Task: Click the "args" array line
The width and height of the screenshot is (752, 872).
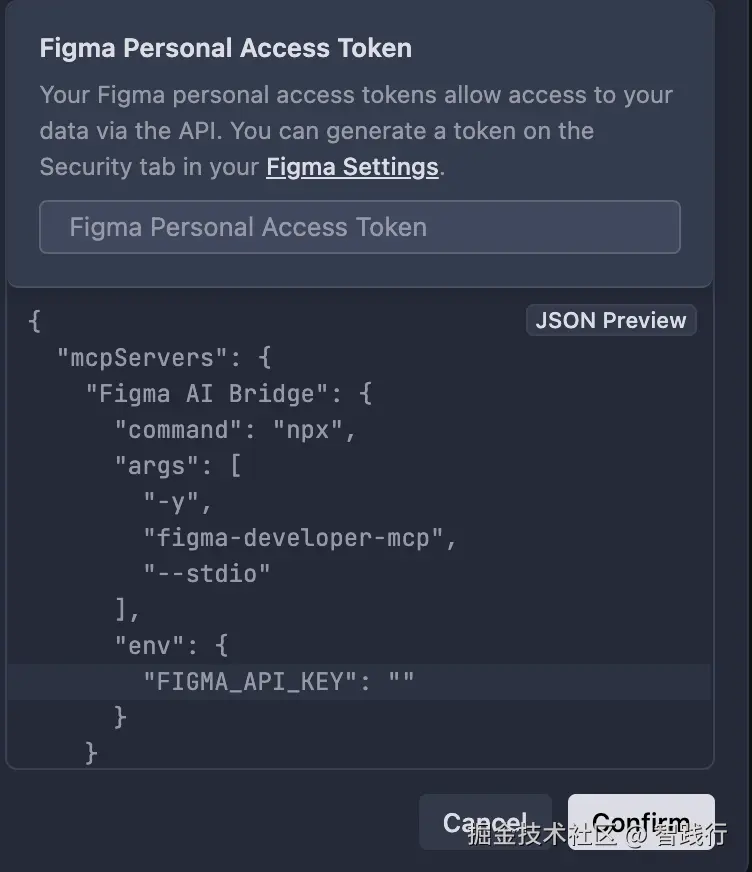Action: tap(177, 466)
